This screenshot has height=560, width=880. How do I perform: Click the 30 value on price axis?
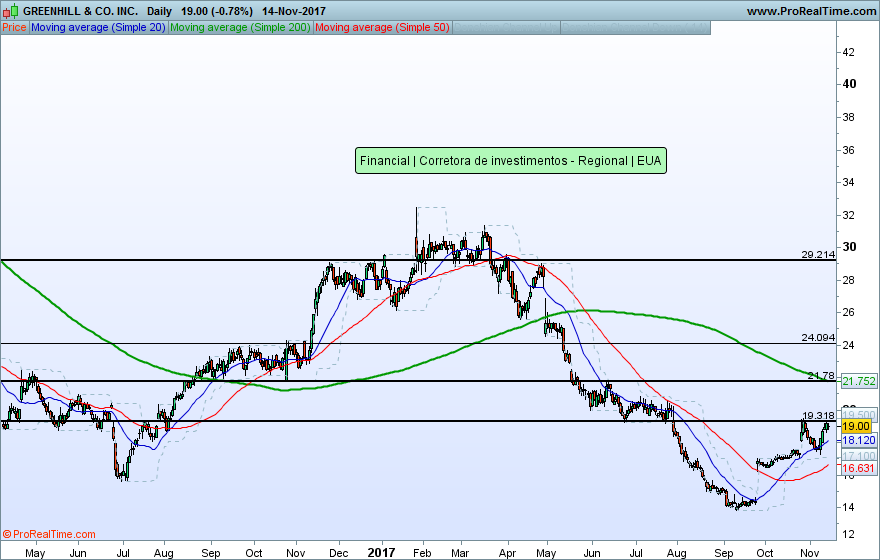tap(849, 247)
